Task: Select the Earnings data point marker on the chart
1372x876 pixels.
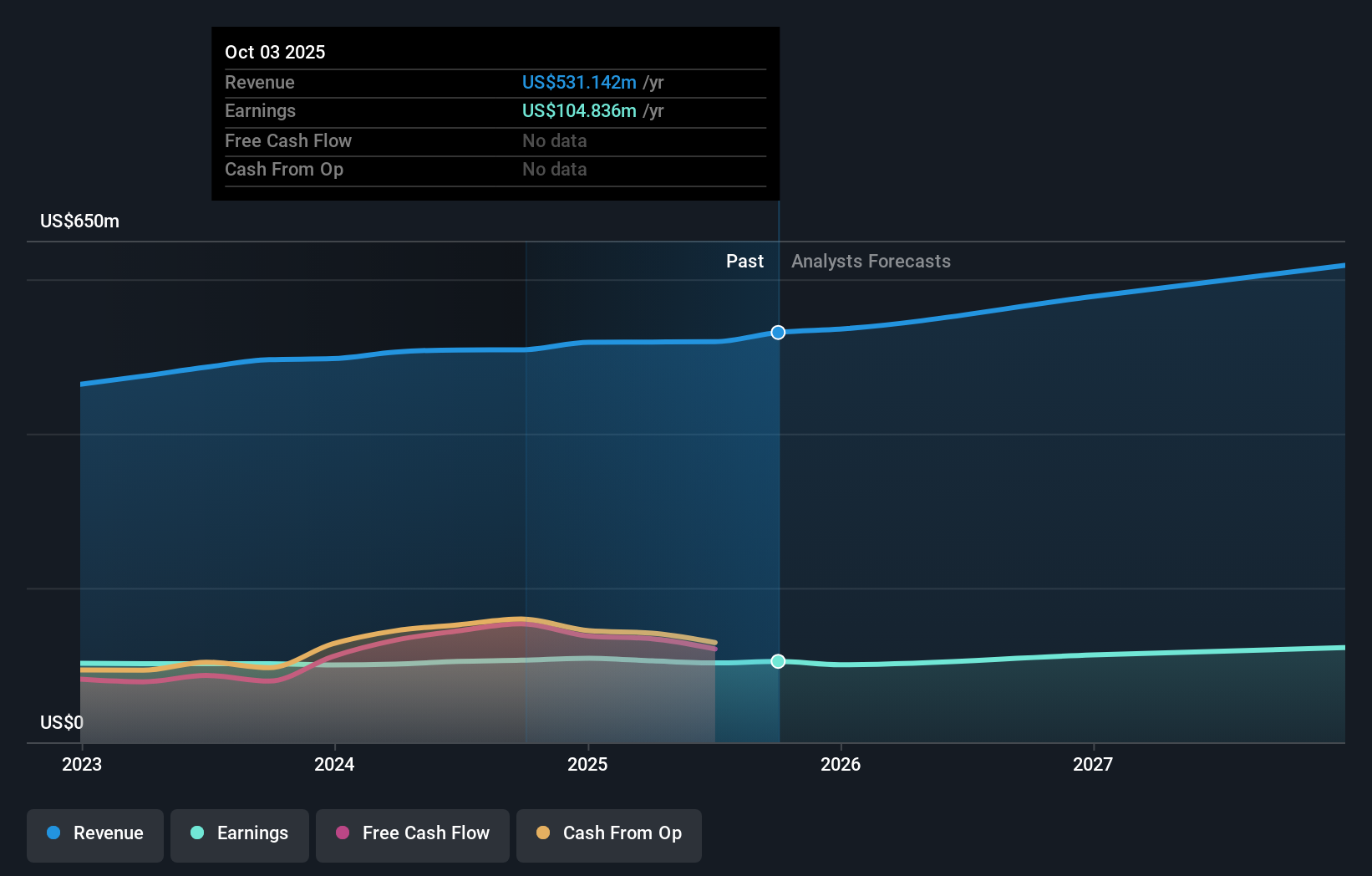Action: [x=778, y=661]
